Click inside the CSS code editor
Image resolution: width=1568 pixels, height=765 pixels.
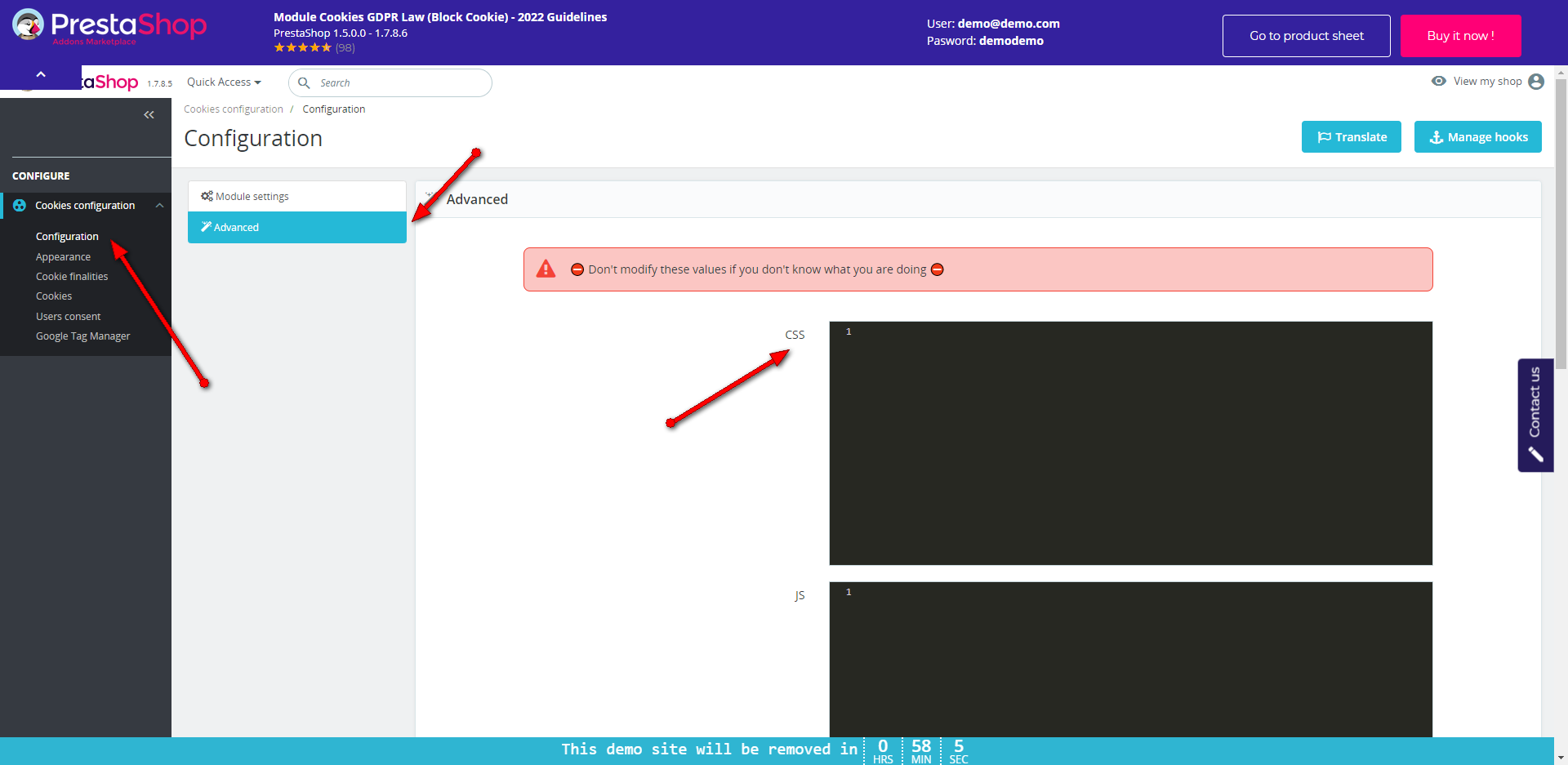1131,443
